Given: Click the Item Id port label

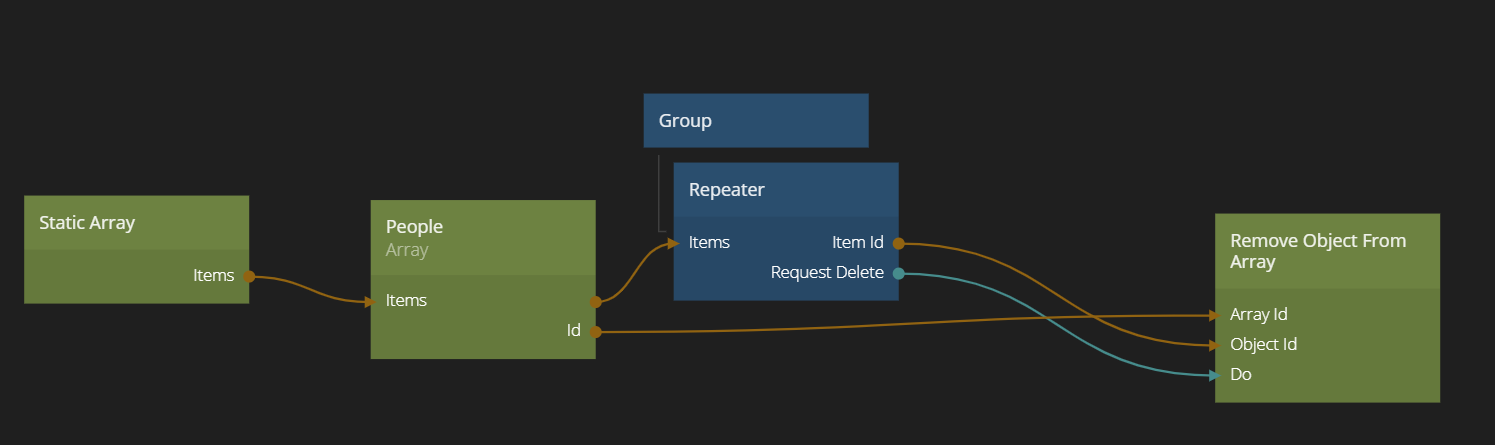Looking at the screenshot, I should click(x=858, y=243).
